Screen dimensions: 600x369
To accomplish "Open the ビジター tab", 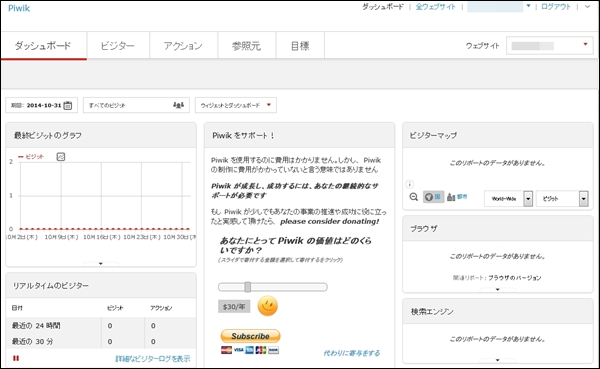I will tap(118, 46).
